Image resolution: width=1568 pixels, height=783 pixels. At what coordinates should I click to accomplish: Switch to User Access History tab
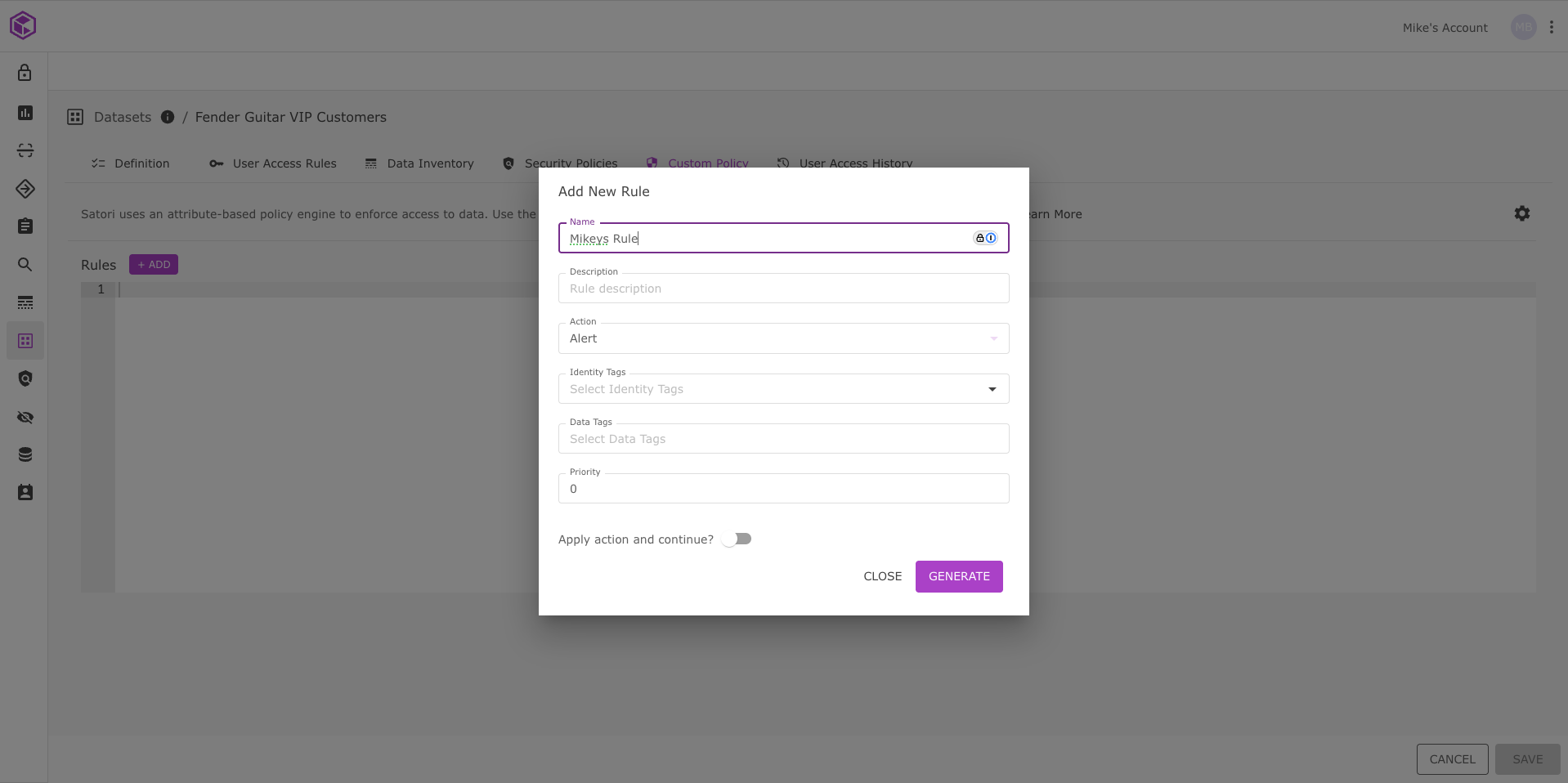[x=844, y=163]
